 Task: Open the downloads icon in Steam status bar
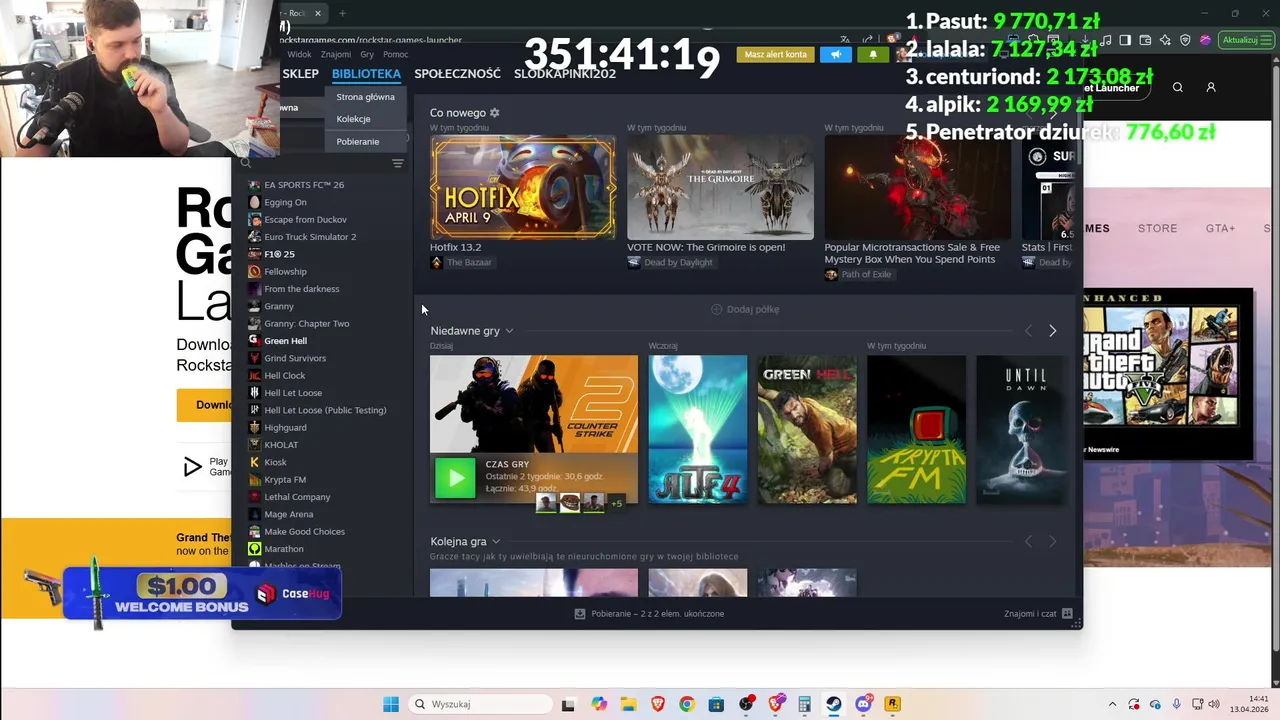pyautogui.click(x=579, y=614)
